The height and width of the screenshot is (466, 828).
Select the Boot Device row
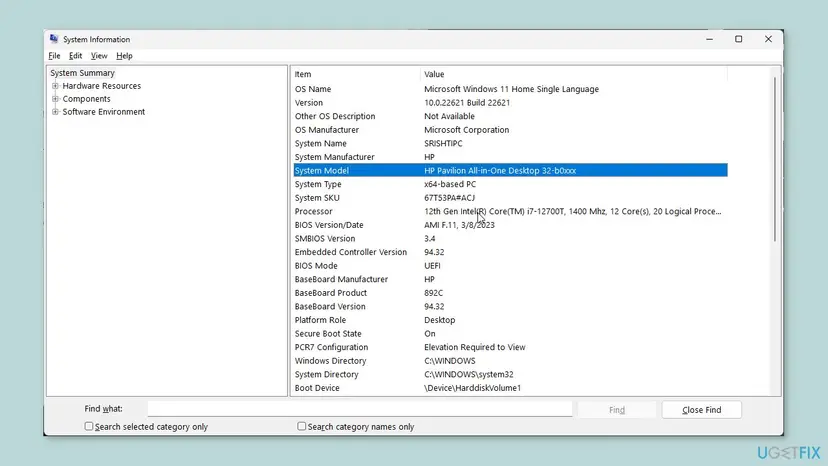510,388
